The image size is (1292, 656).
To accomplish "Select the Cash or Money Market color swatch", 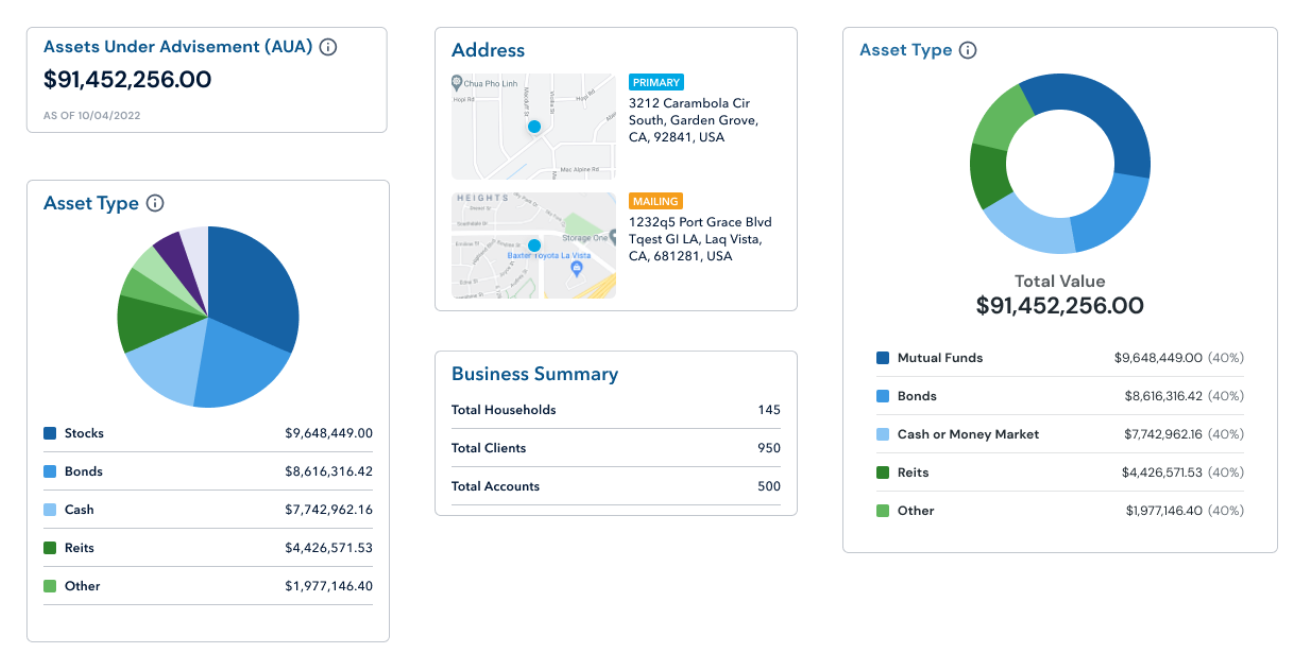I will [x=882, y=434].
